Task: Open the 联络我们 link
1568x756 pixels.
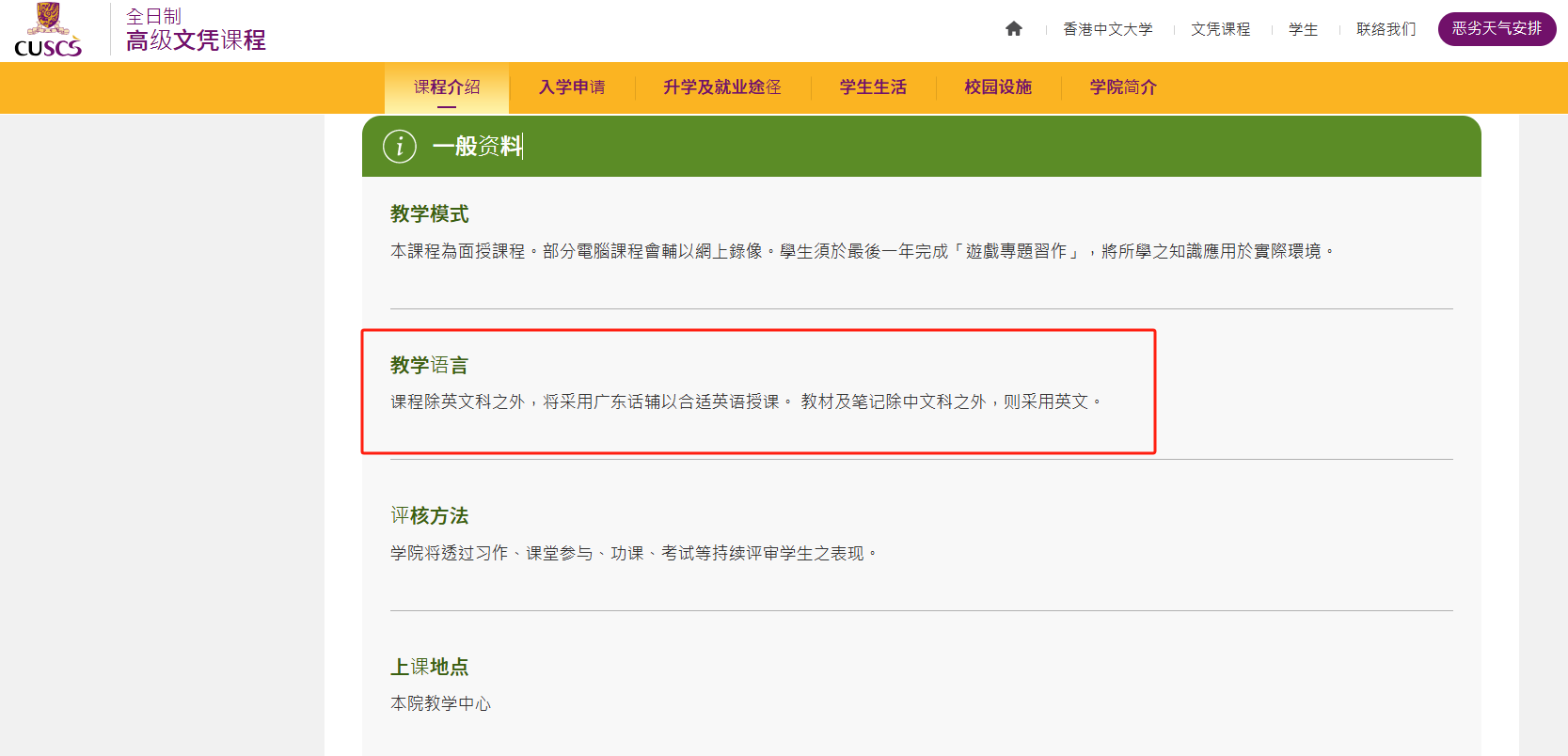Action: pyautogui.click(x=1386, y=29)
